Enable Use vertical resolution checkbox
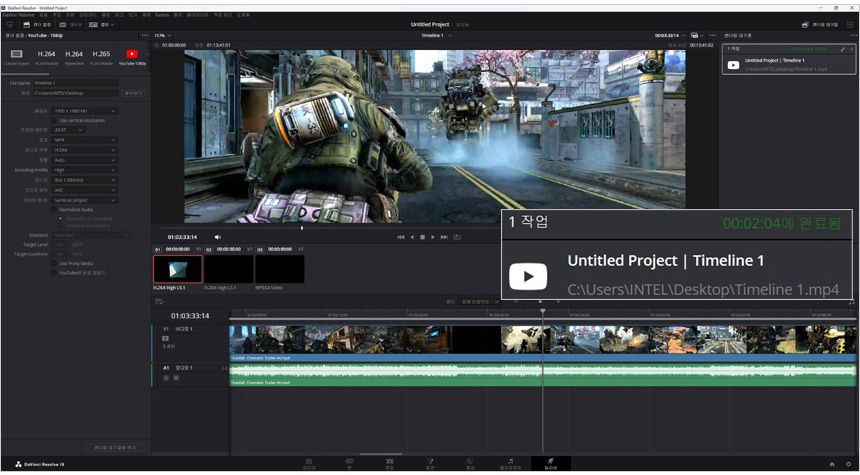Viewport: 860px width, 475px height. (55, 120)
